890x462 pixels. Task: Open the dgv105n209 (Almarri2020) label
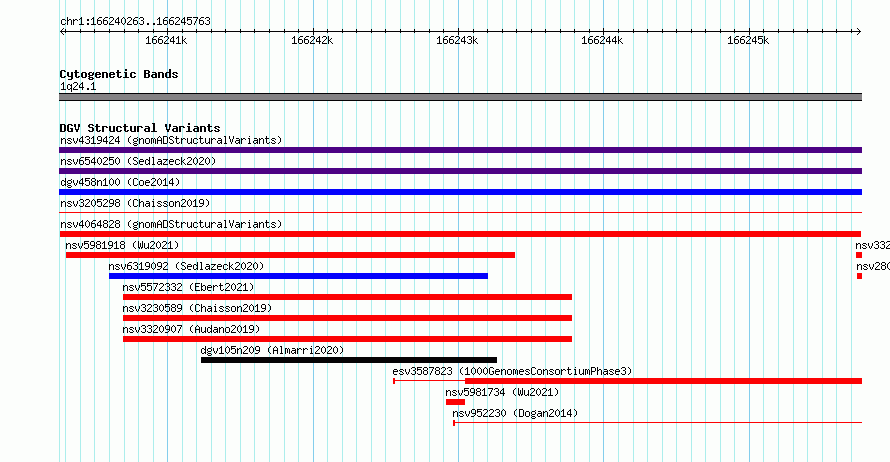click(x=272, y=350)
